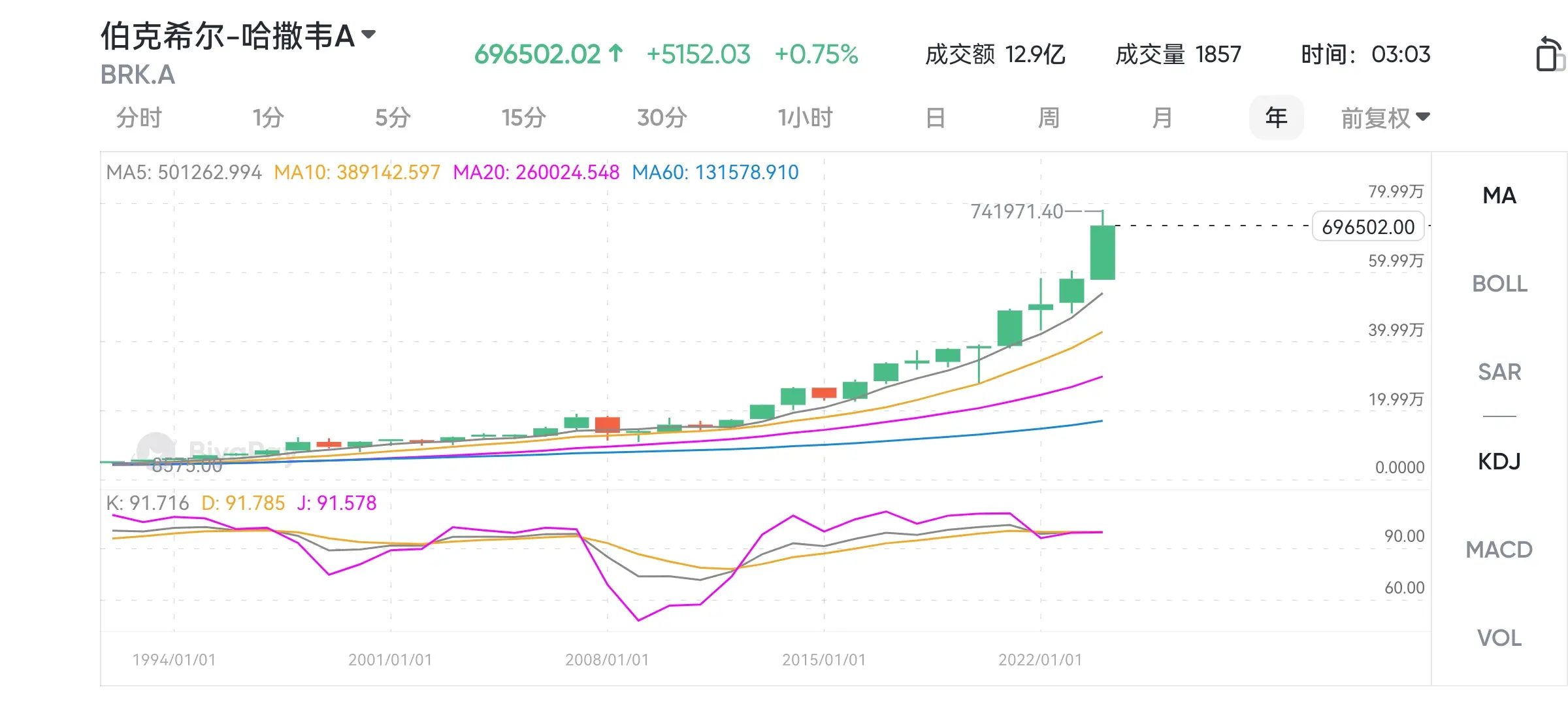Click the MA10: 389142.597 legend label
Image resolution: width=1568 pixels, height=706 pixels.
357,173
